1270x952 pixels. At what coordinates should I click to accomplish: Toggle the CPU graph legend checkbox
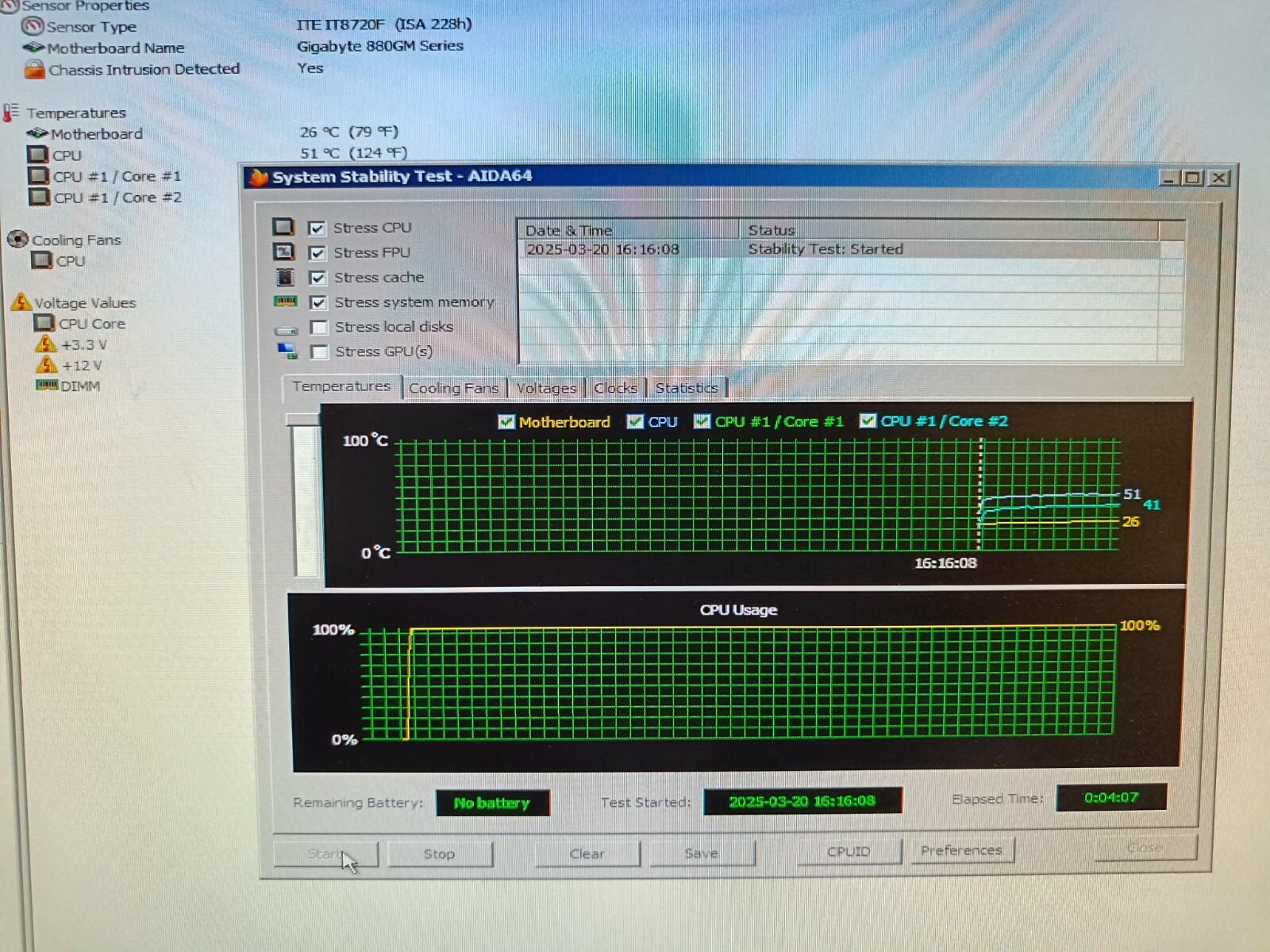(635, 421)
